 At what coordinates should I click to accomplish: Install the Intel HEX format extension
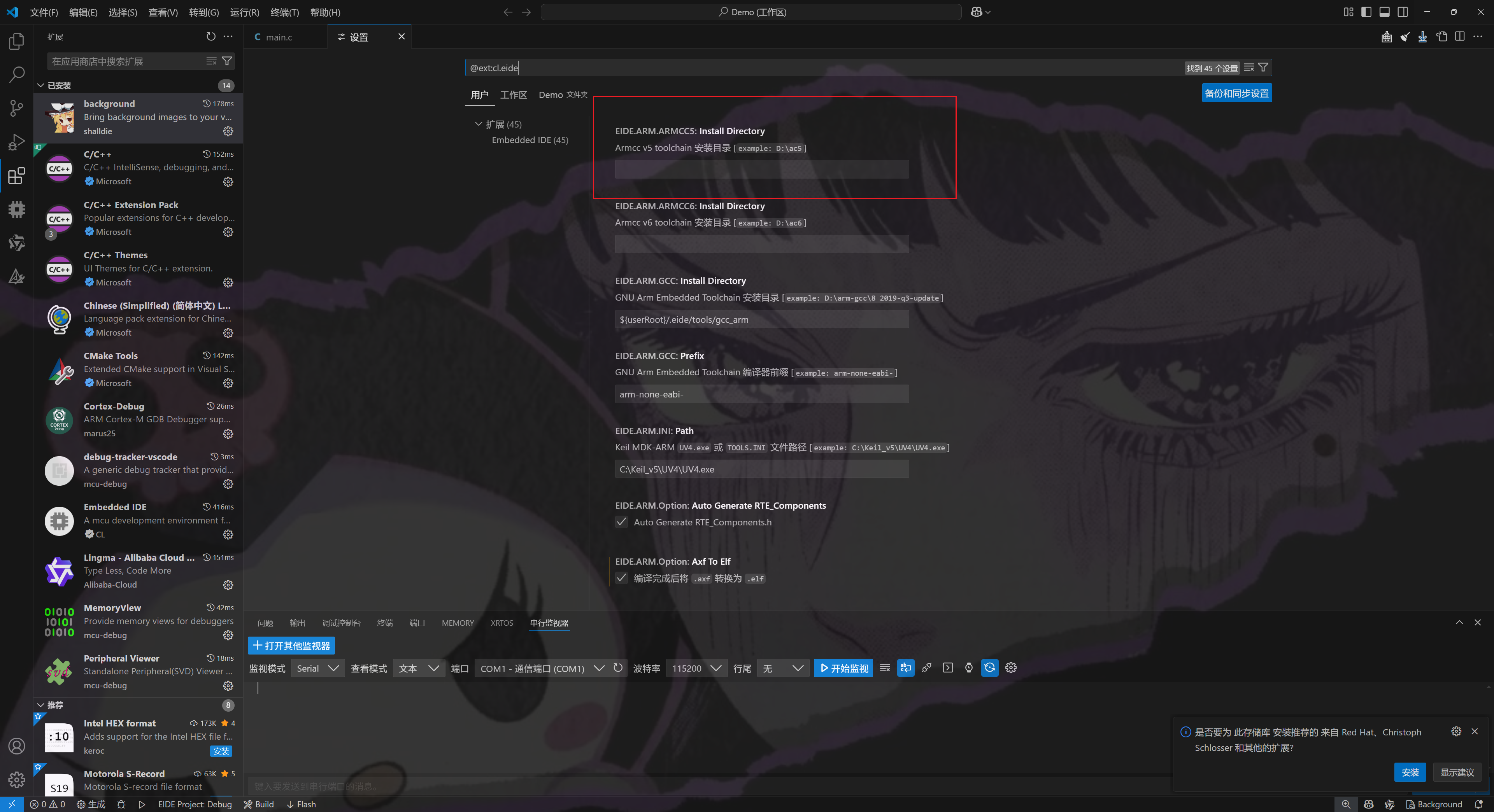point(221,751)
